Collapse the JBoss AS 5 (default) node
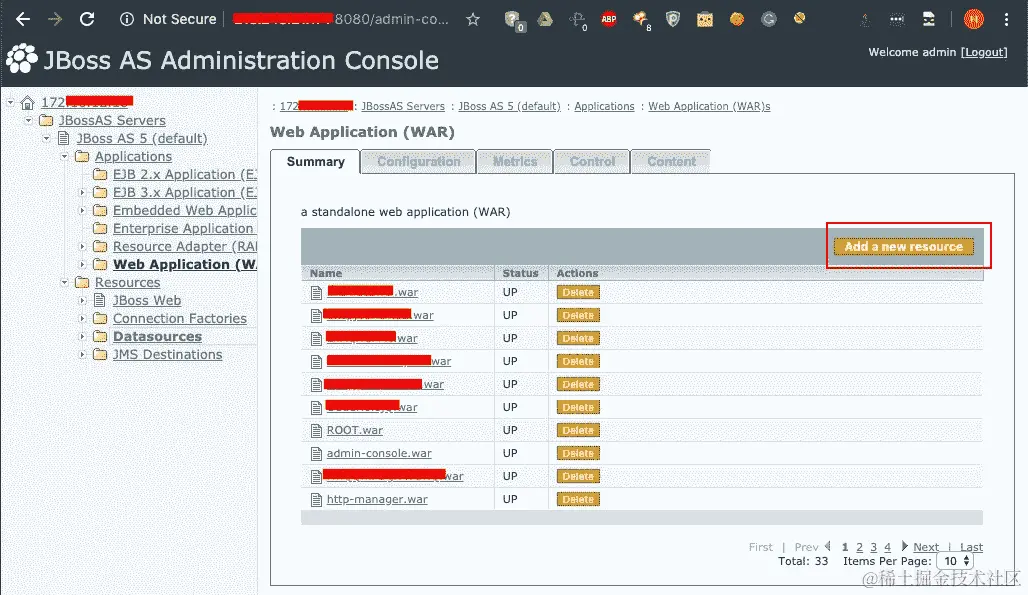The width and height of the screenshot is (1028, 595). (46, 138)
